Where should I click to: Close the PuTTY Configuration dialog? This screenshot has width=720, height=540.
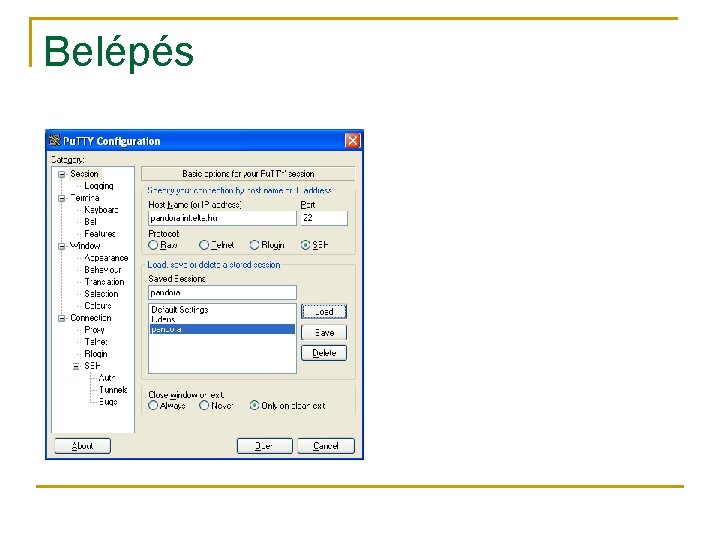coord(352,141)
